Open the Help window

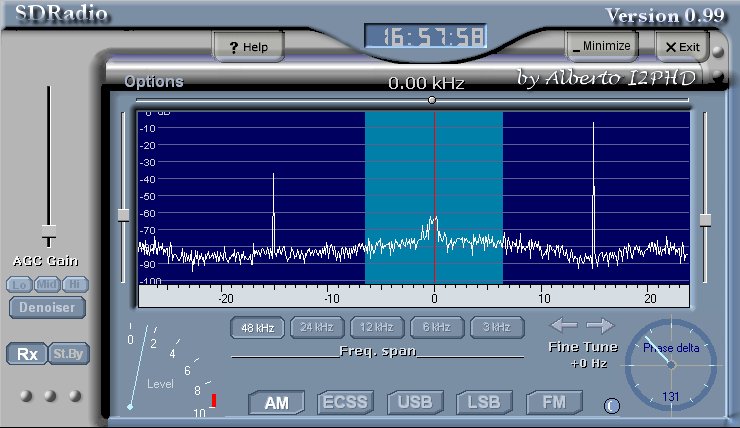coord(249,47)
